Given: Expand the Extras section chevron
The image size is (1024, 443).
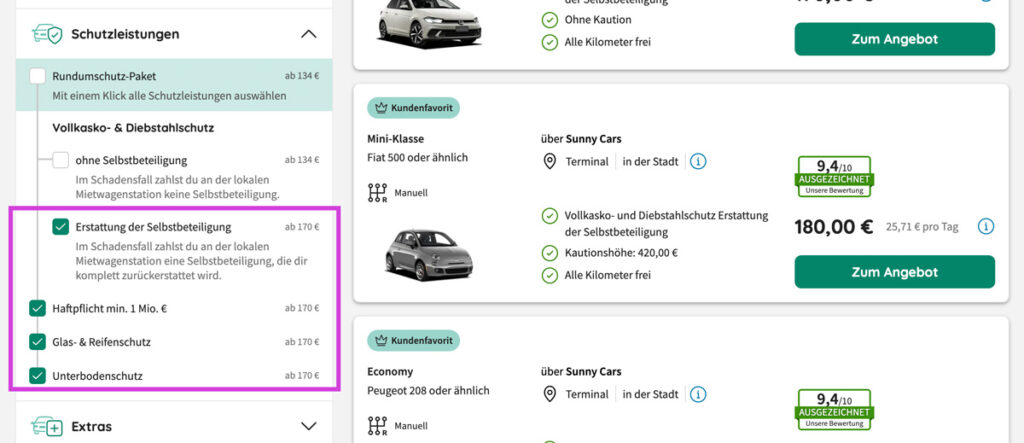Looking at the screenshot, I should 308,426.
